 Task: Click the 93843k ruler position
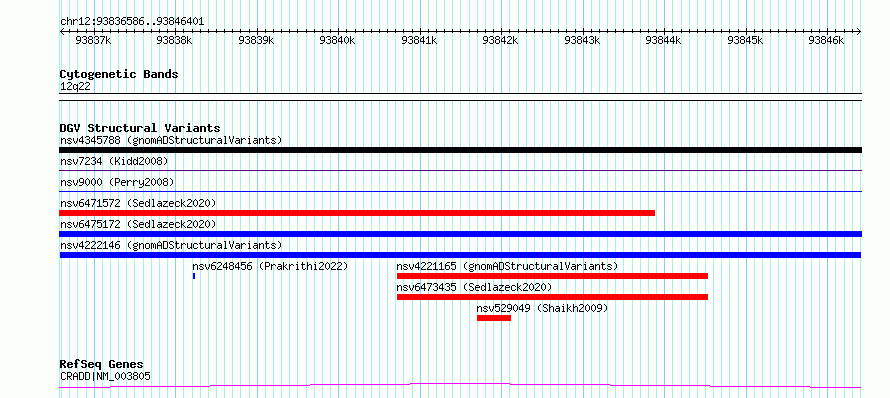point(582,40)
